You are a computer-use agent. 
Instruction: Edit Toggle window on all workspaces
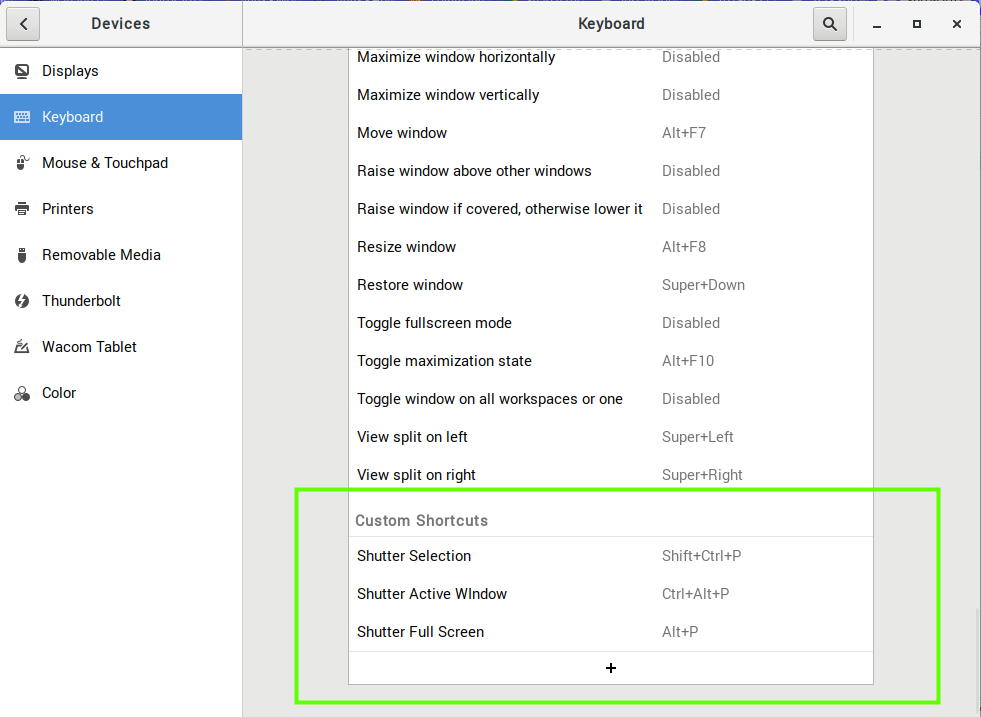point(611,399)
